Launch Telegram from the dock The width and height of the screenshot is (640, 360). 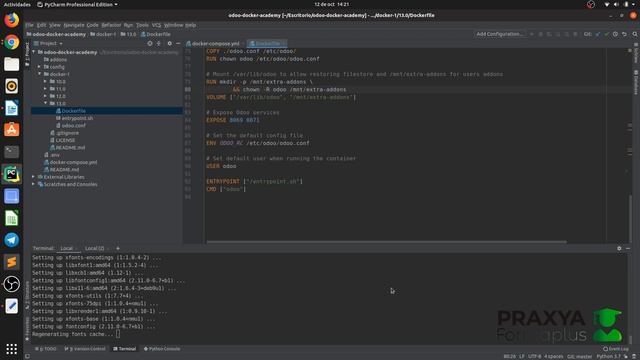(x=11, y=240)
